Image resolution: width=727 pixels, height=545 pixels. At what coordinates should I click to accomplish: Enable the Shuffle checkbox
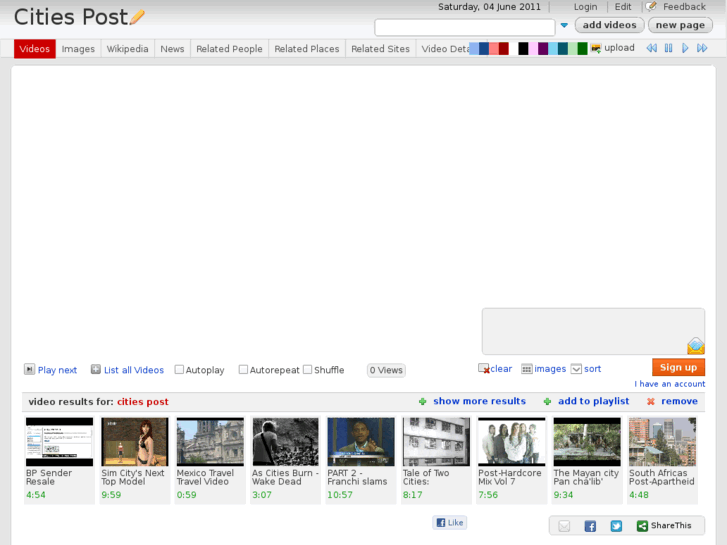point(307,370)
